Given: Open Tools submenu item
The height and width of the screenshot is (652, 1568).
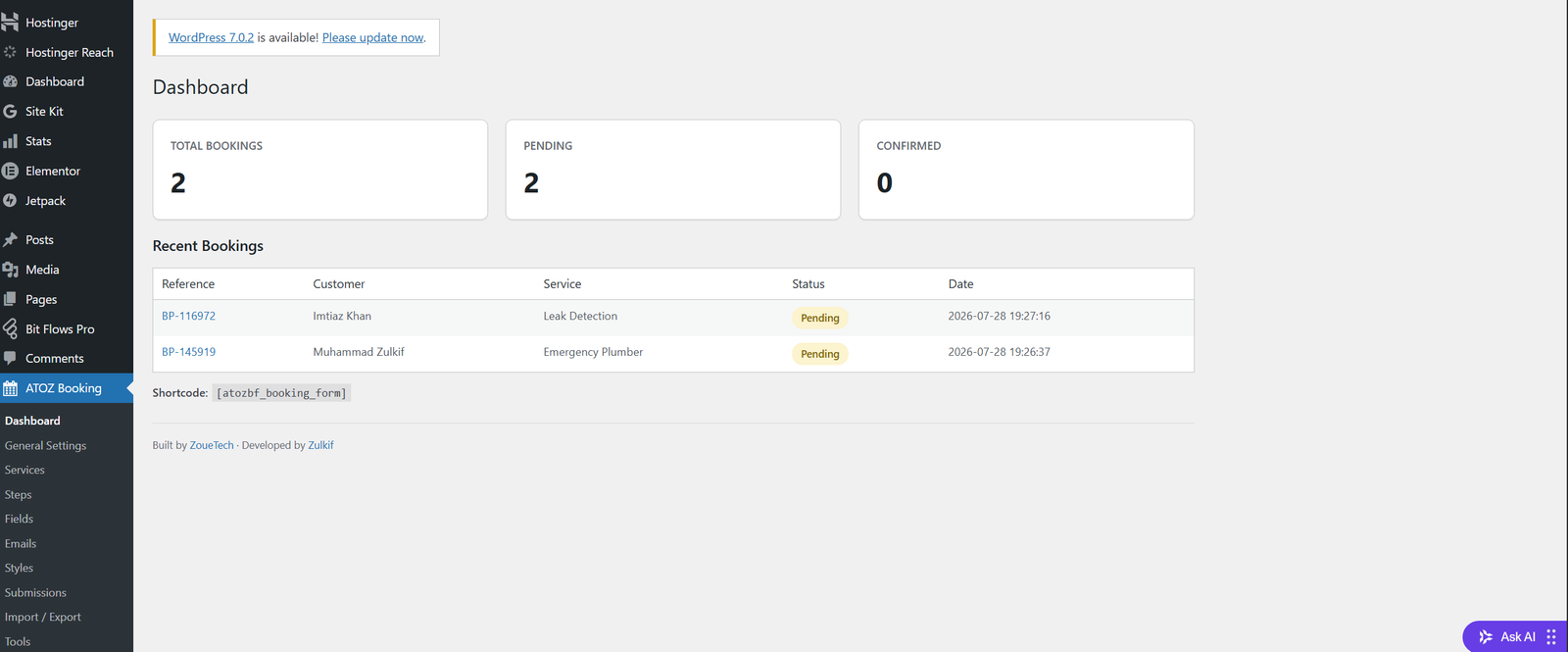Looking at the screenshot, I should [18, 641].
